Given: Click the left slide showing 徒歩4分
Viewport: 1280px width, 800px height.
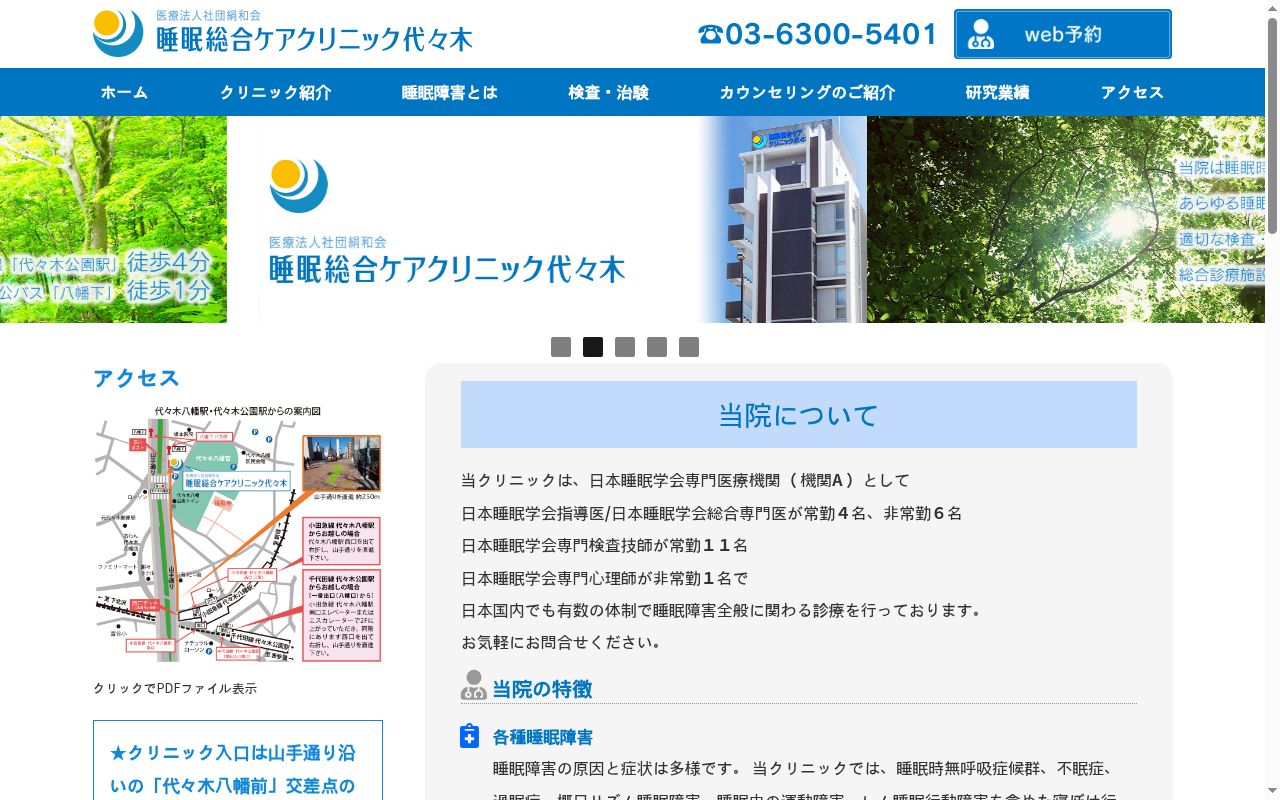Looking at the screenshot, I should click(113, 219).
